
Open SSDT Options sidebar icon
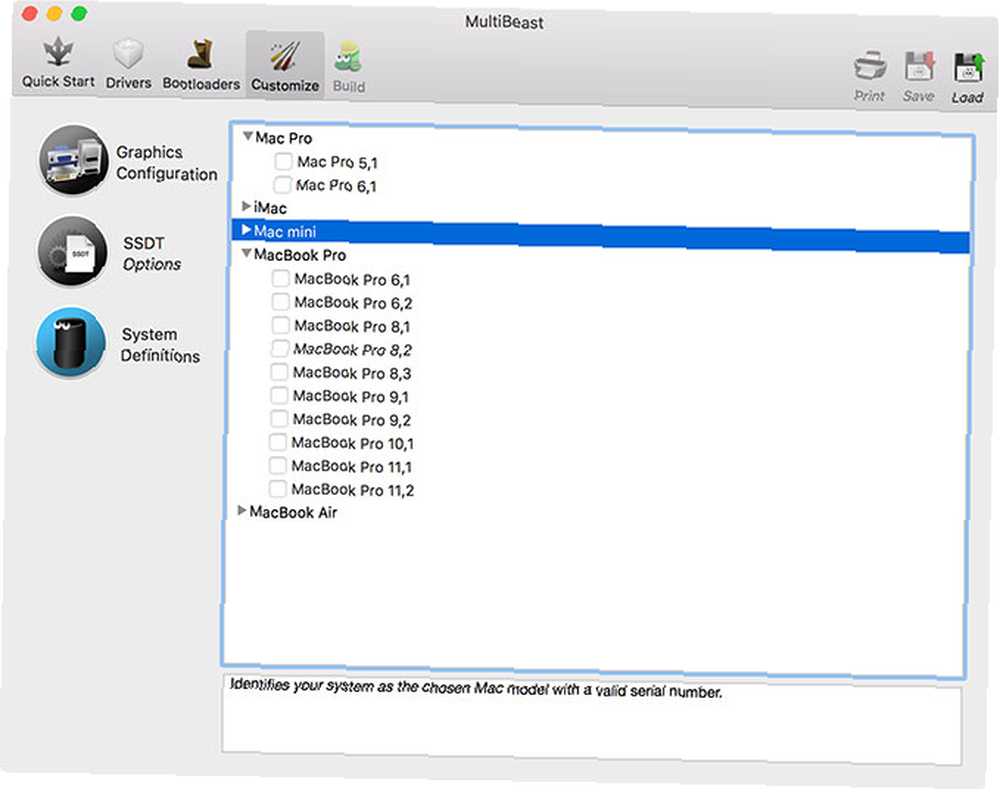pos(71,251)
